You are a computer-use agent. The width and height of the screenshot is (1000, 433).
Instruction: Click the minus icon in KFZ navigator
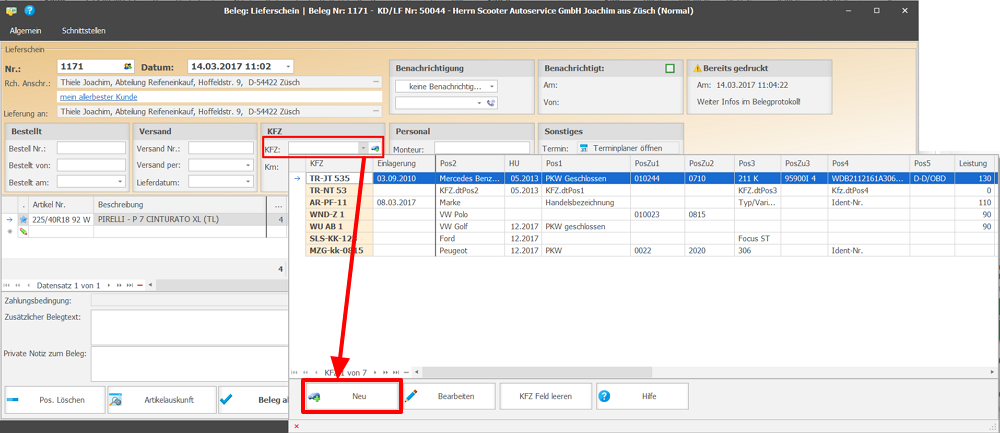click(x=406, y=372)
